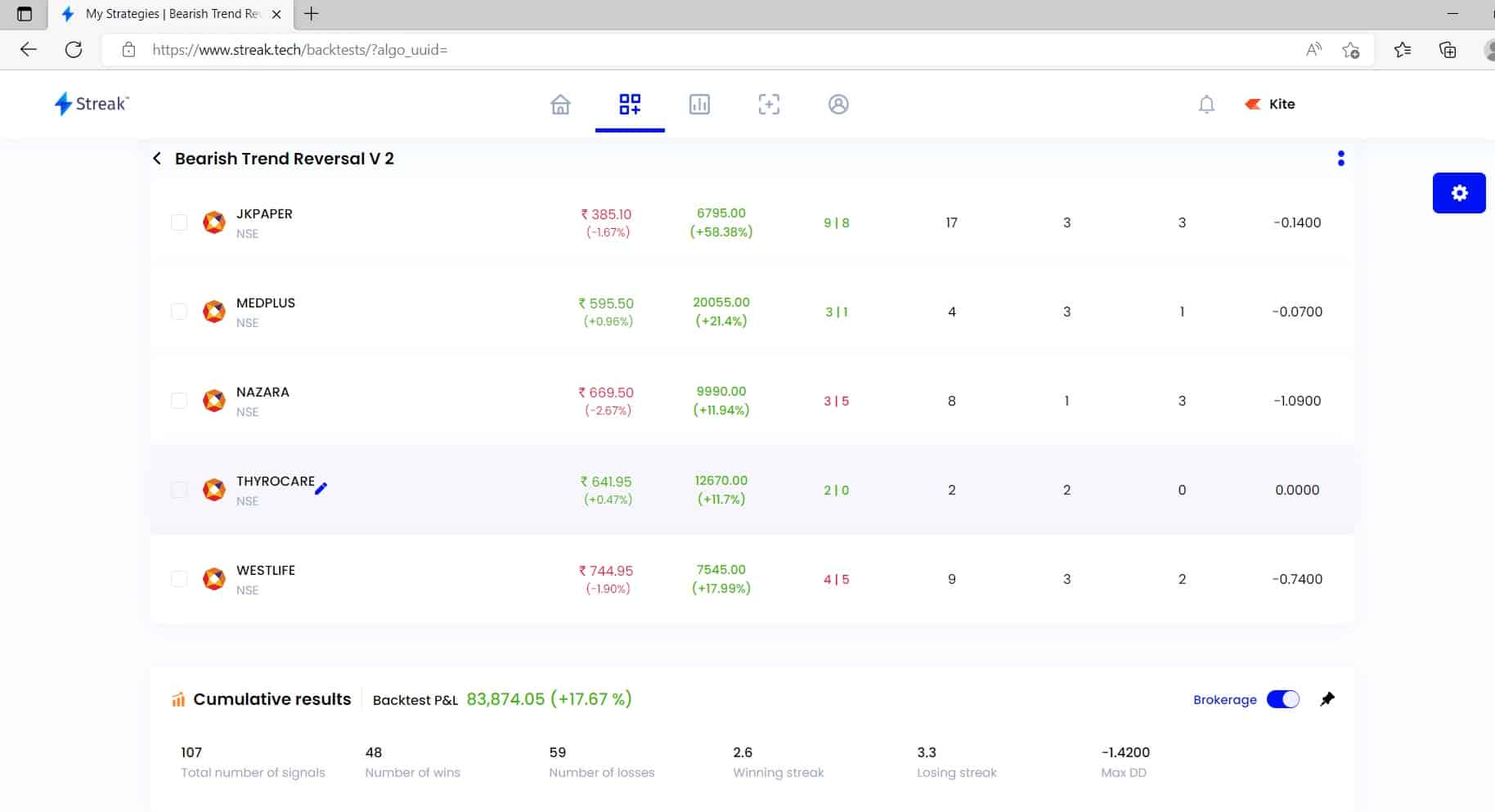Screen dimensions: 1495x812
Task: Select the MEDPLUS row checkbox
Action: tap(179, 311)
